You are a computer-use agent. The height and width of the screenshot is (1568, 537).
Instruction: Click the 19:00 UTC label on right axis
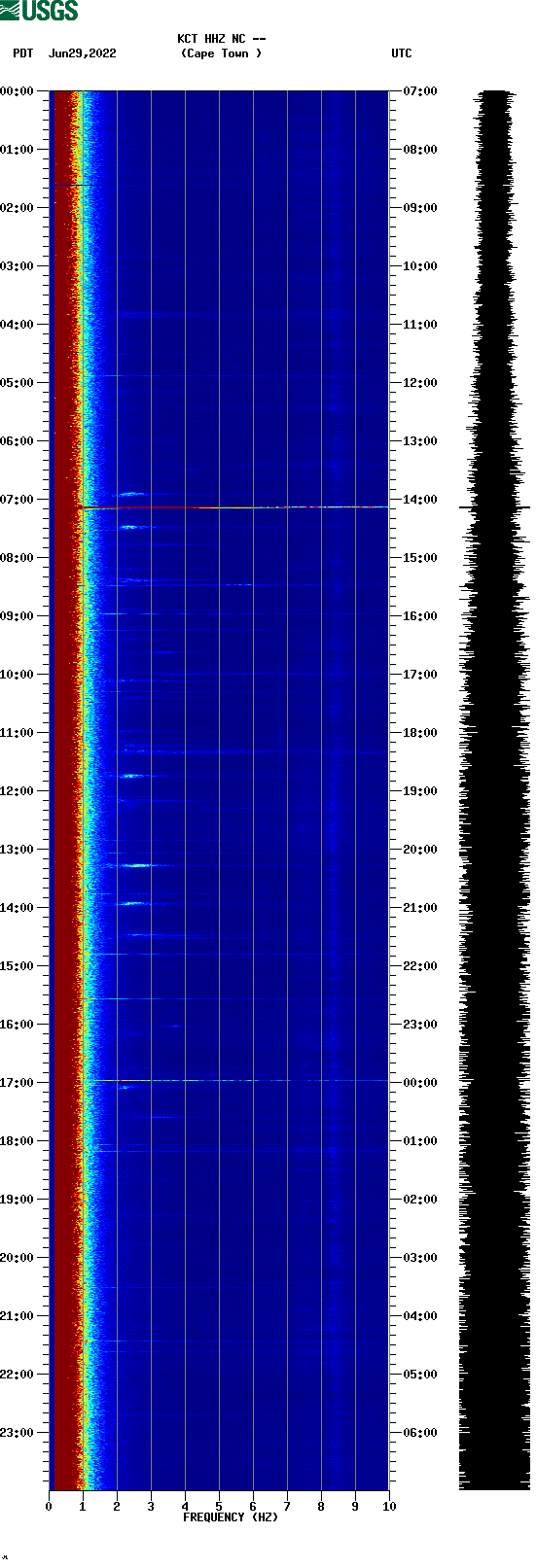(420, 791)
